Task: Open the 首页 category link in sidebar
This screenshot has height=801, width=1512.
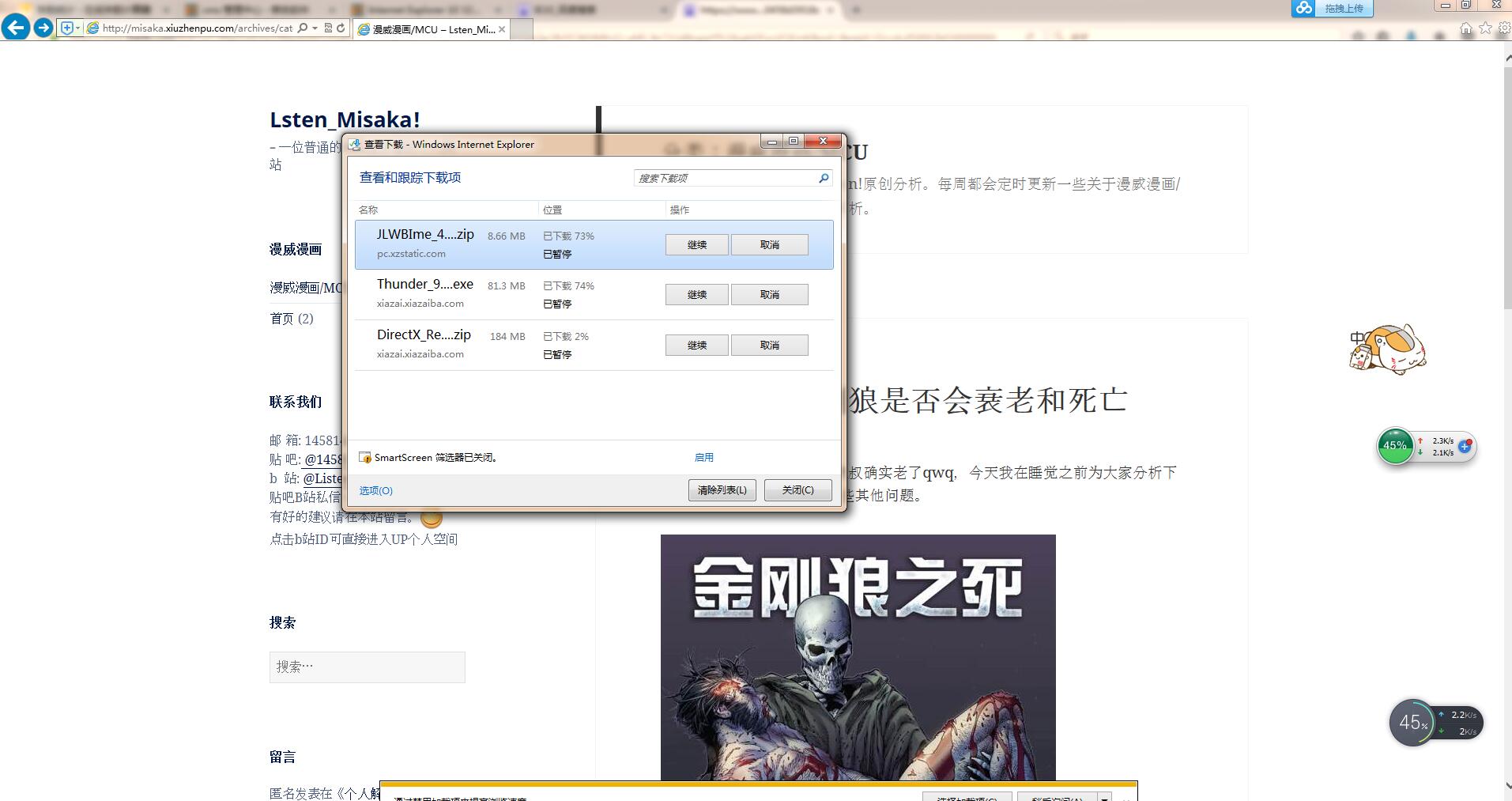Action: click(x=281, y=318)
